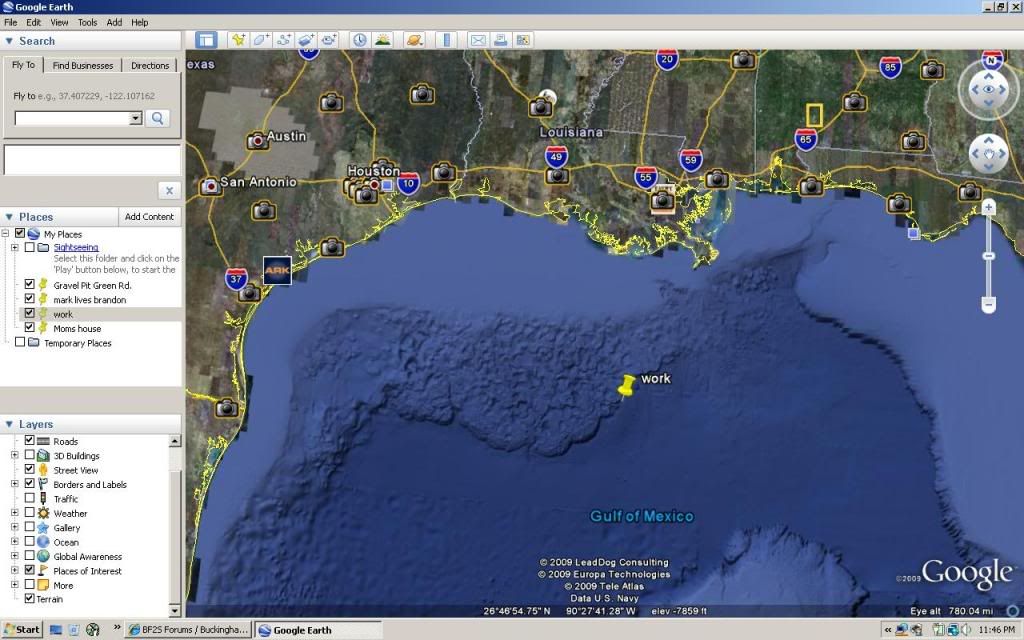The image size is (1024, 640).
Task: Click the search magnifier button
Action: [x=157, y=118]
